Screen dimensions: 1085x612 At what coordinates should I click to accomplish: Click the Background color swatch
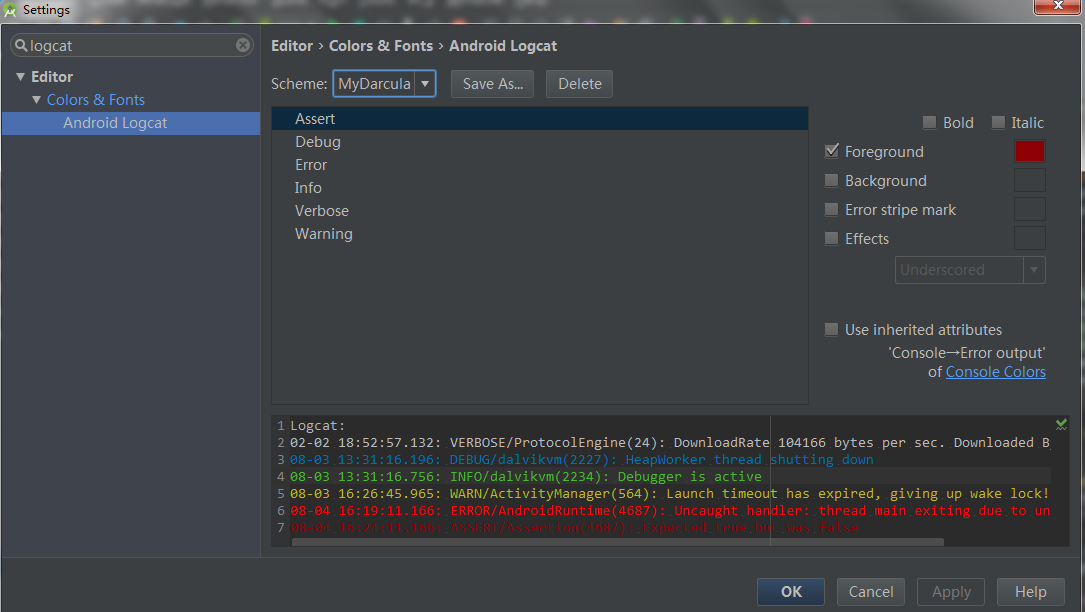pyautogui.click(x=1030, y=180)
